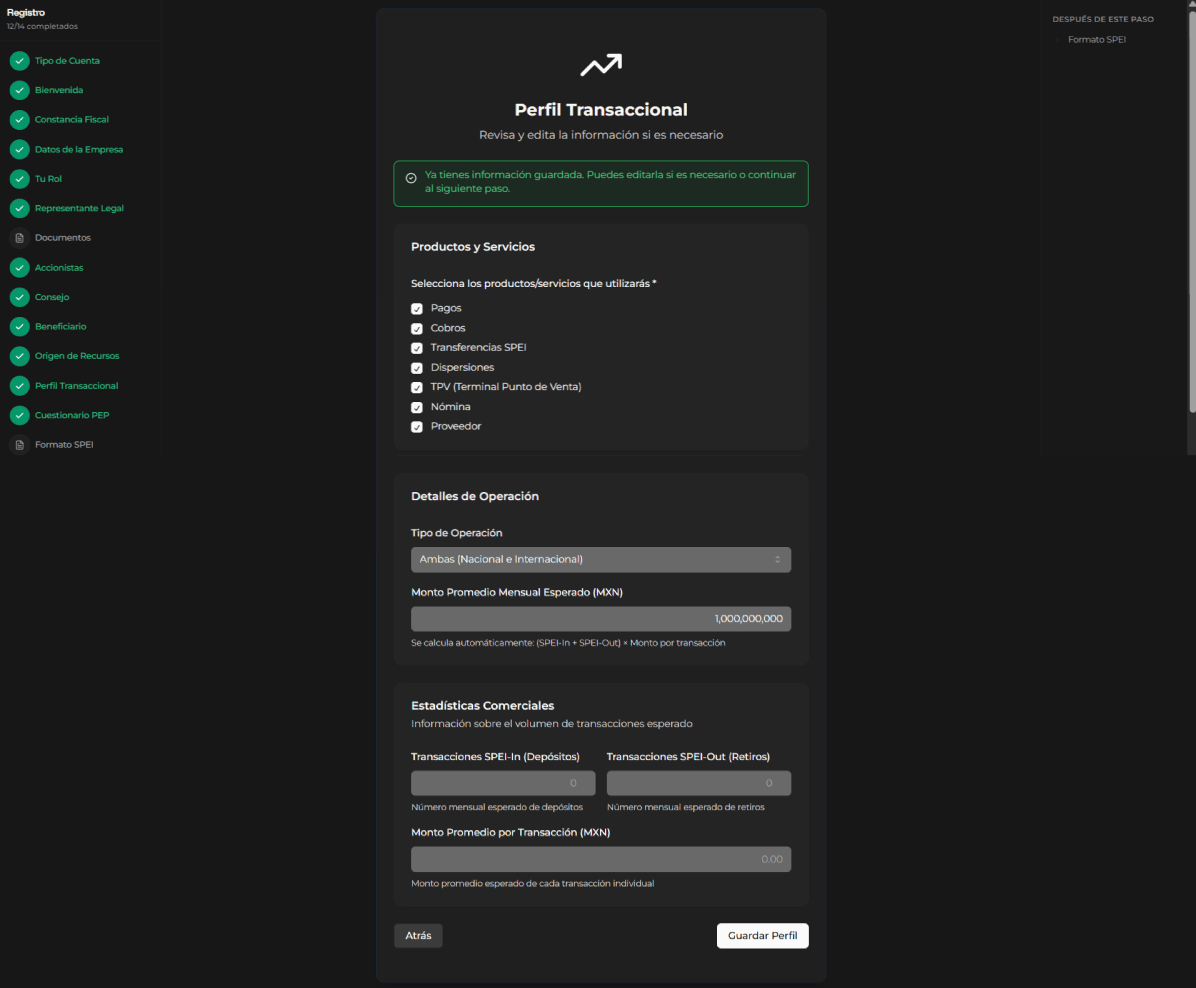Click the green checkmark icon beside Tipo de Cuenta

tap(20, 61)
